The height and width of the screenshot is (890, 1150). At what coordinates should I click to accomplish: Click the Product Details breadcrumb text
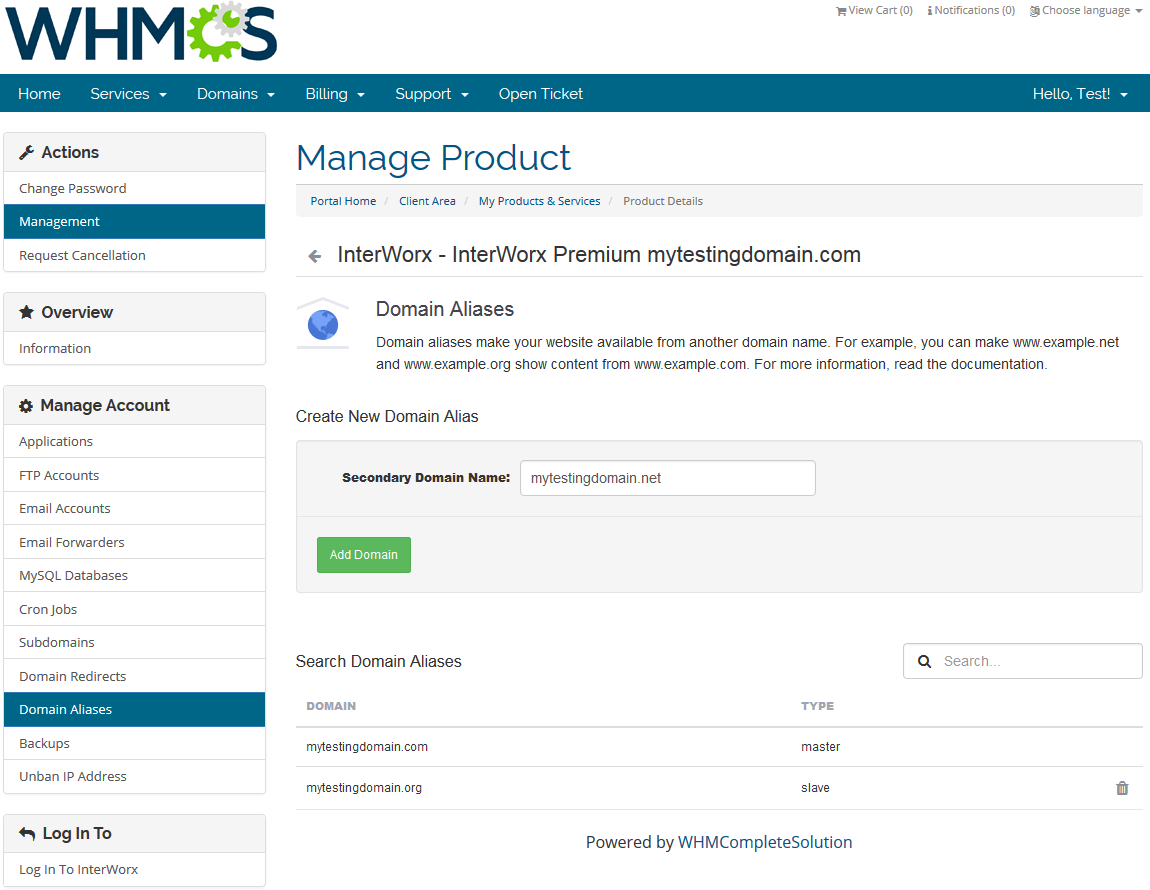click(x=663, y=201)
